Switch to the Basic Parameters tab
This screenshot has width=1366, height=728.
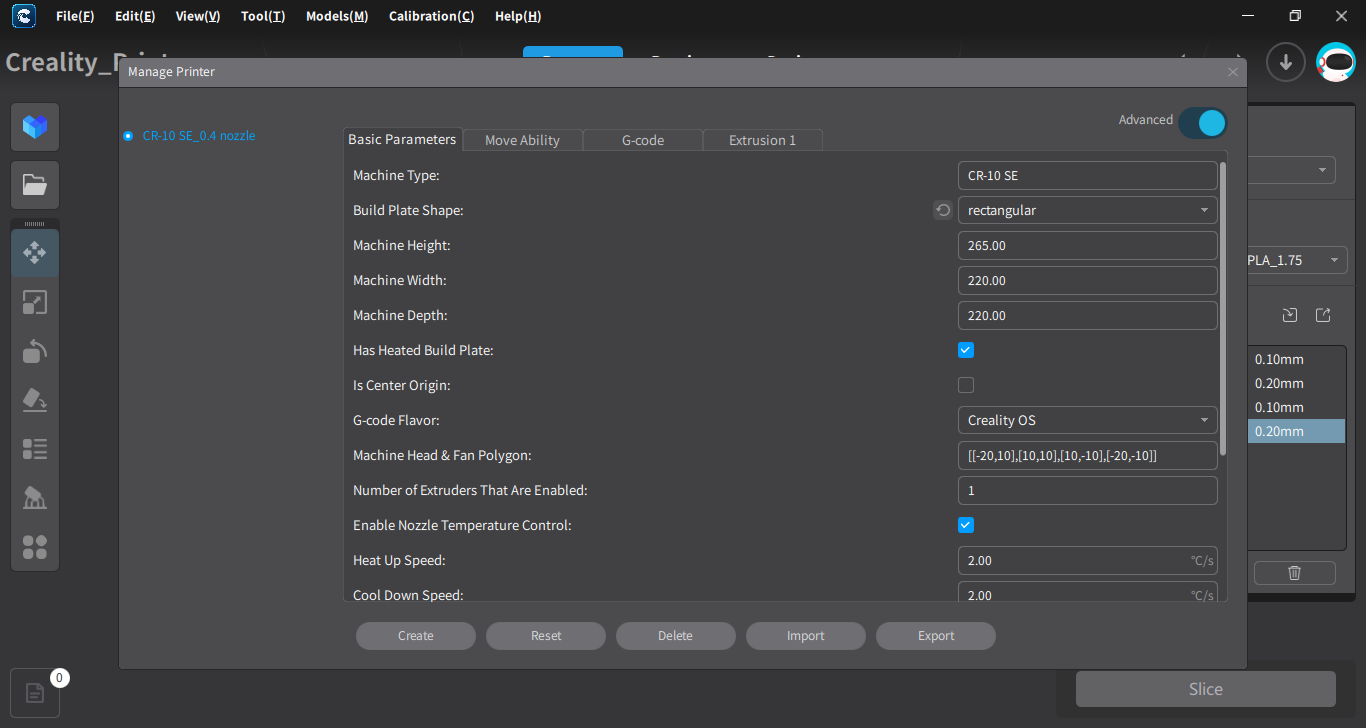tap(402, 139)
